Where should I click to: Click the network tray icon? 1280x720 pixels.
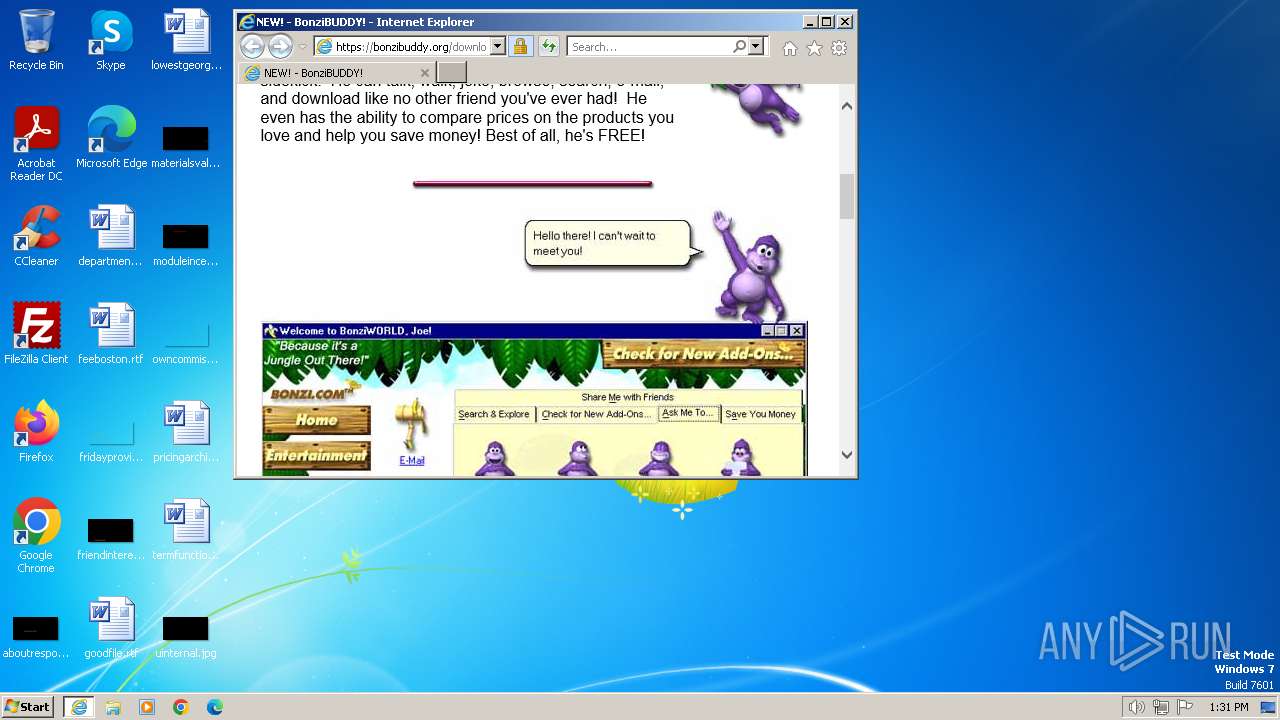point(1161,707)
